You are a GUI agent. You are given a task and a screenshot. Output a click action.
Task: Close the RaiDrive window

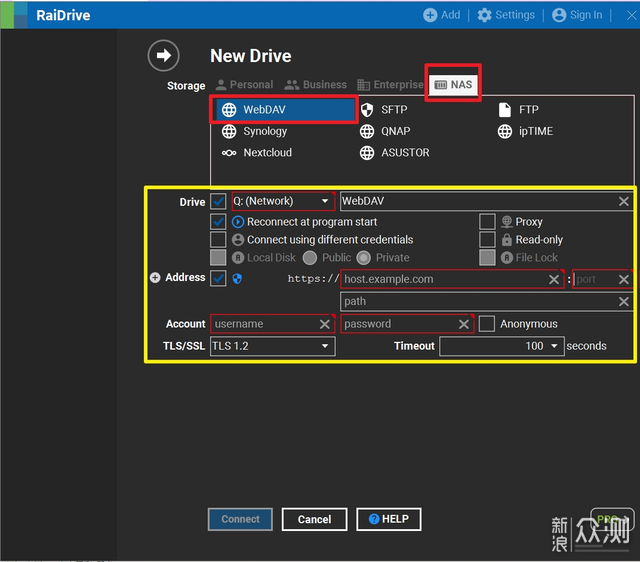[631, 15]
